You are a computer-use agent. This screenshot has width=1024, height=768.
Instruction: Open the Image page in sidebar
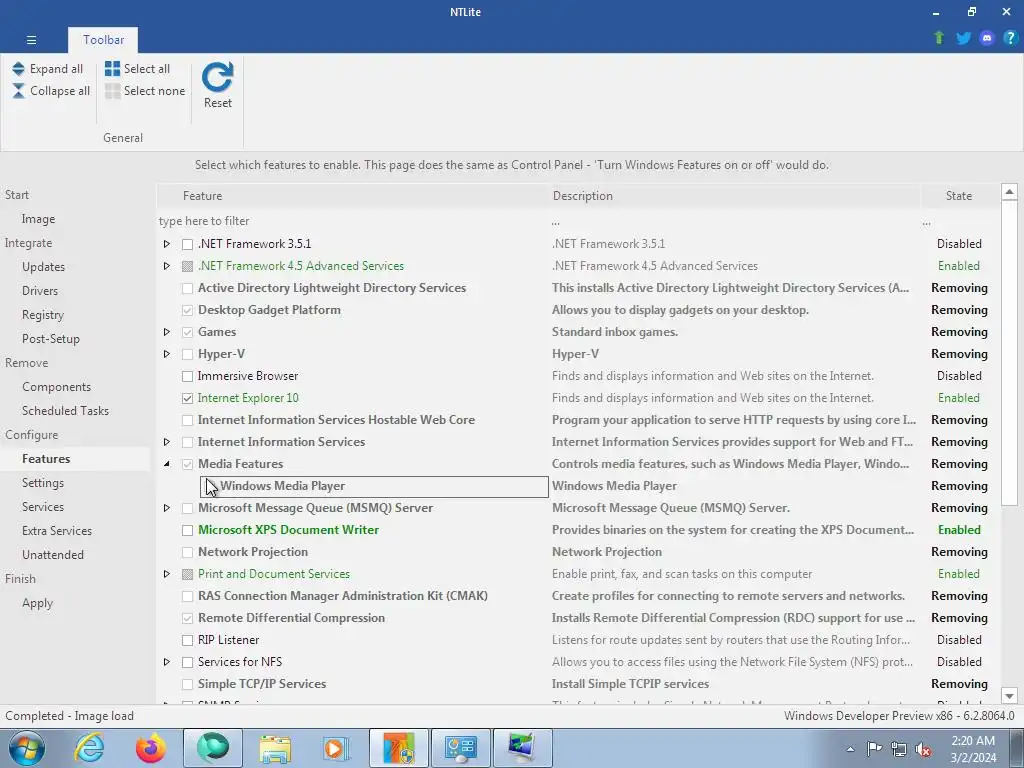(38, 219)
